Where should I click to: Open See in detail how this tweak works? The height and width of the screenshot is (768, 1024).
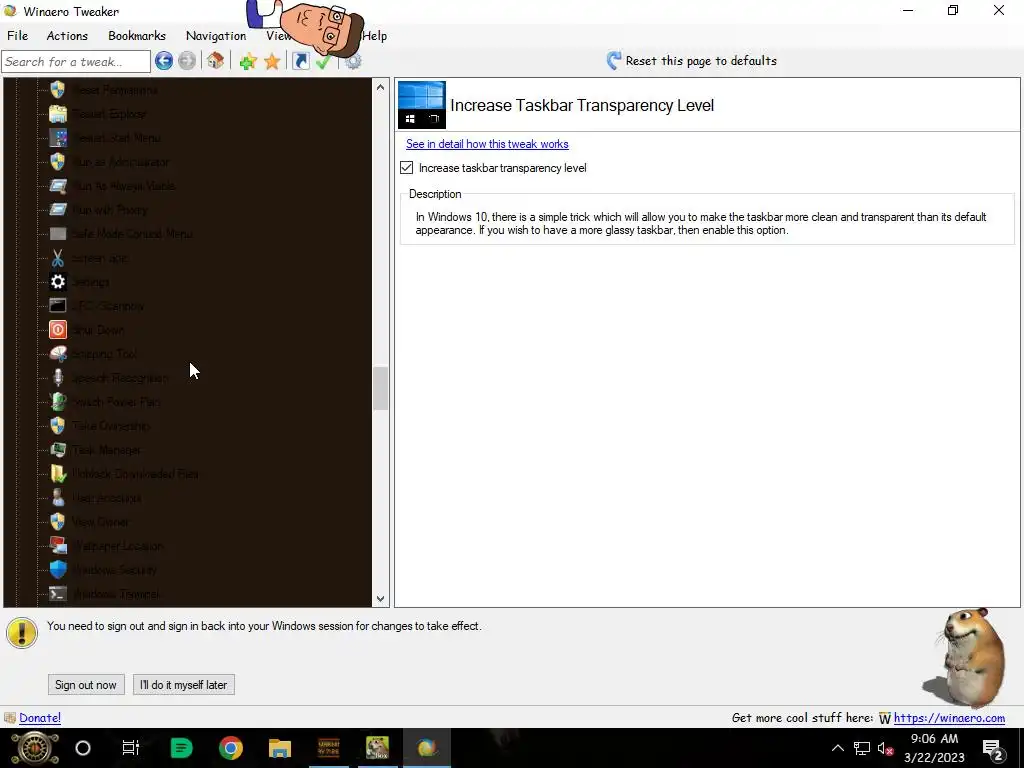pos(487,144)
